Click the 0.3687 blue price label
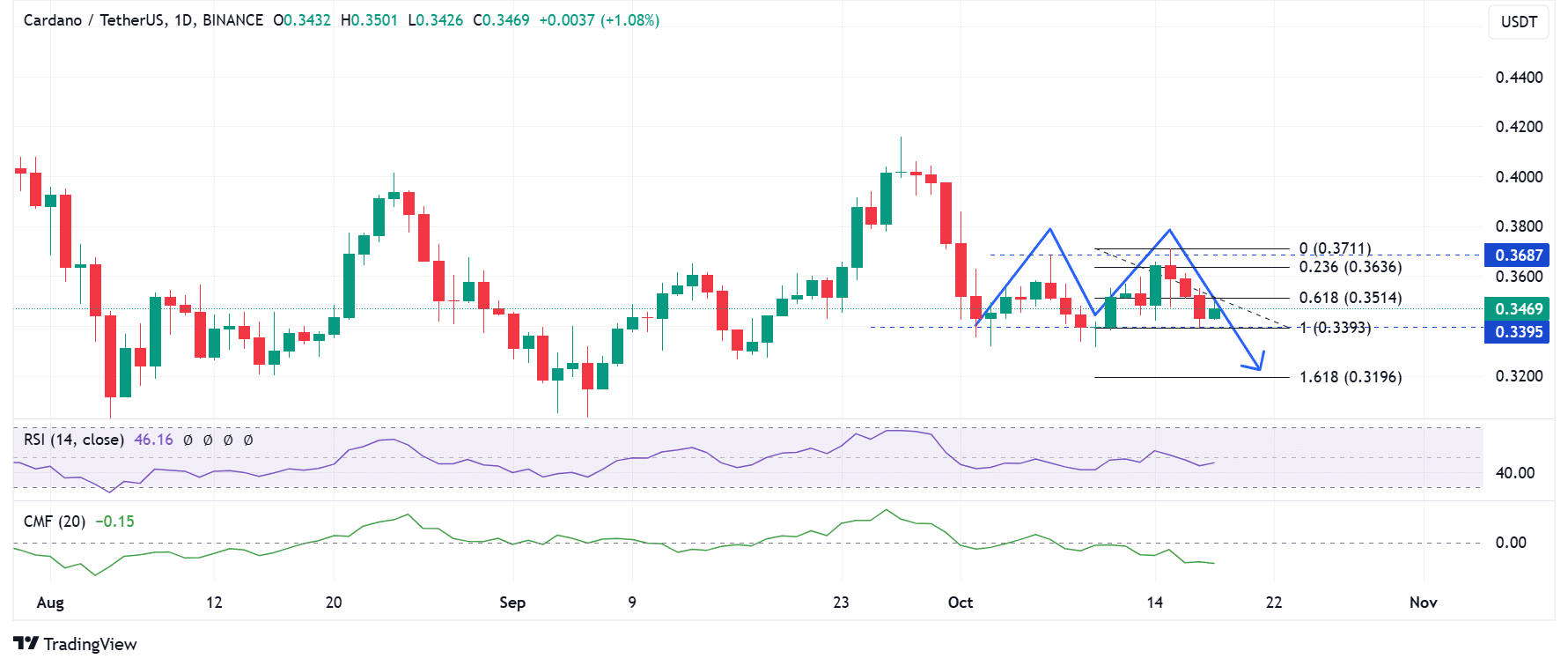The width and height of the screenshot is (1568, 666). pos(1516,255)
